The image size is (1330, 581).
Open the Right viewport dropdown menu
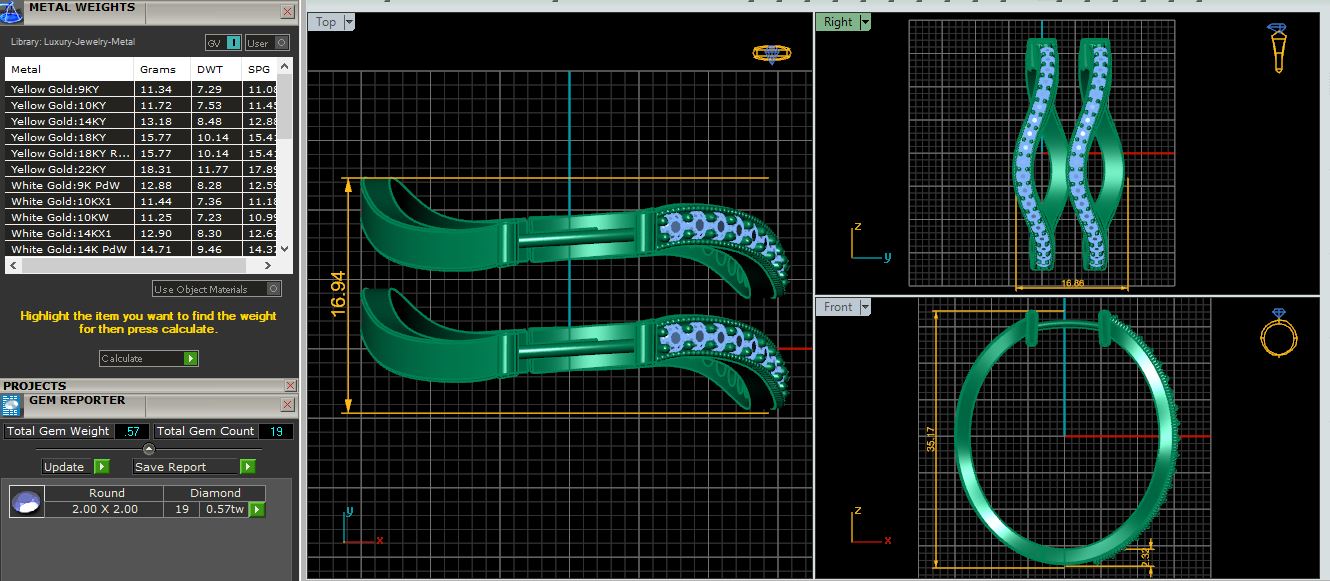pyautogui.click(x=865, y=22)
